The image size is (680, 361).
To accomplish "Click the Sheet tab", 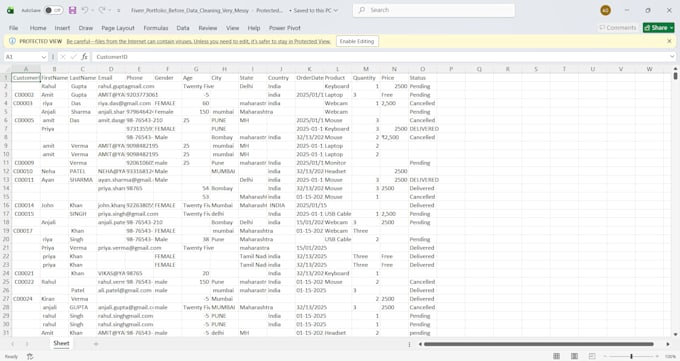I will point(61,343).
